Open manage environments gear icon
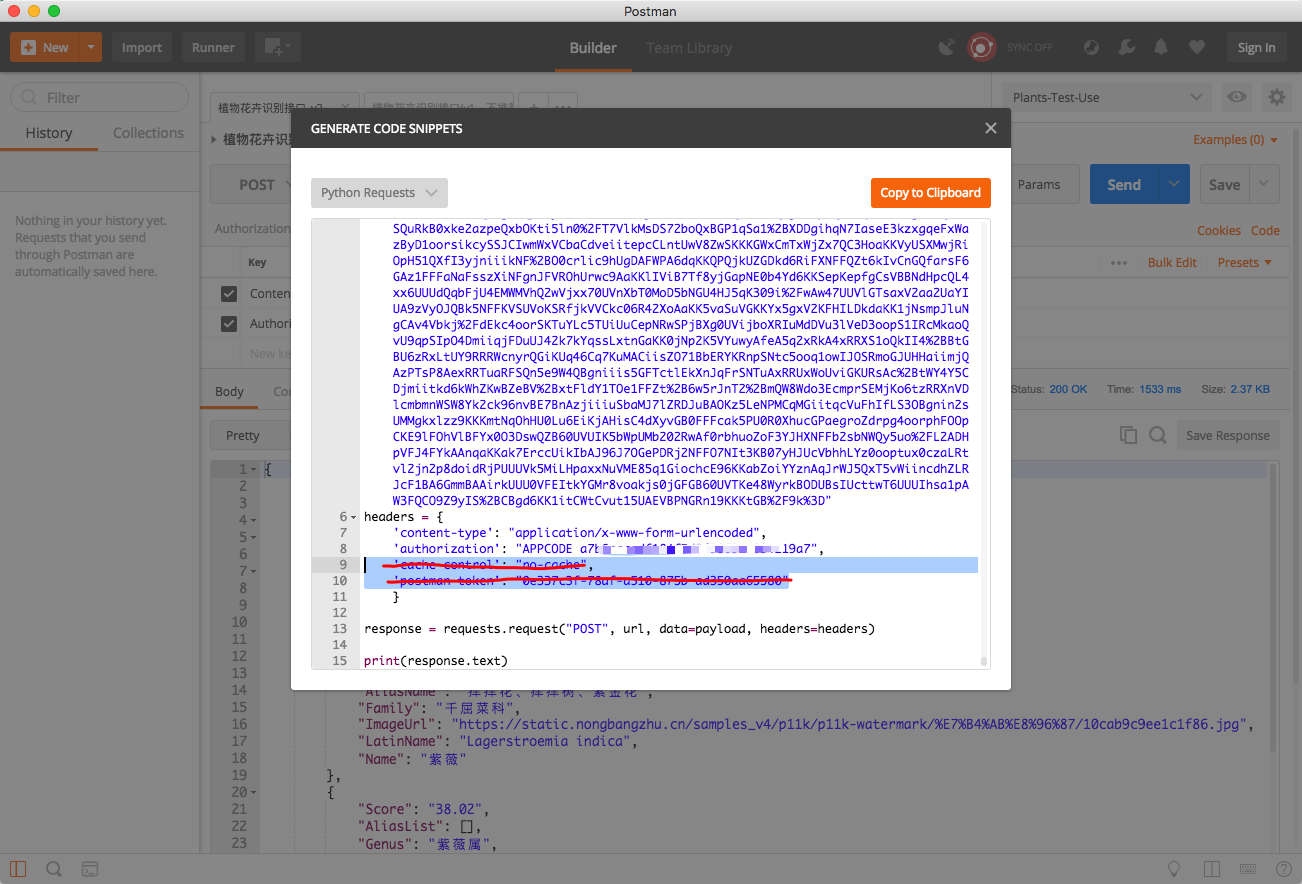1302x884 pixels. 1276,97
